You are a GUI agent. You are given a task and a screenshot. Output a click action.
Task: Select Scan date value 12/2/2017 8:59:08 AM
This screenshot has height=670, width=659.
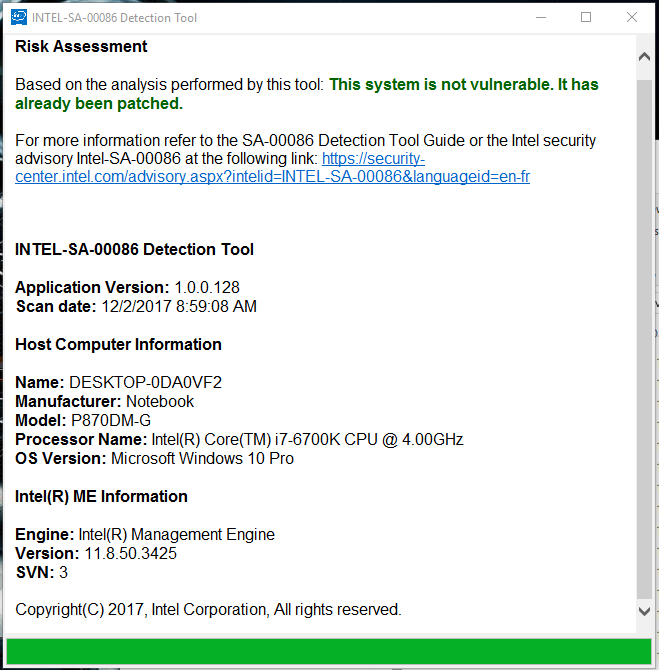pos(179,306)
